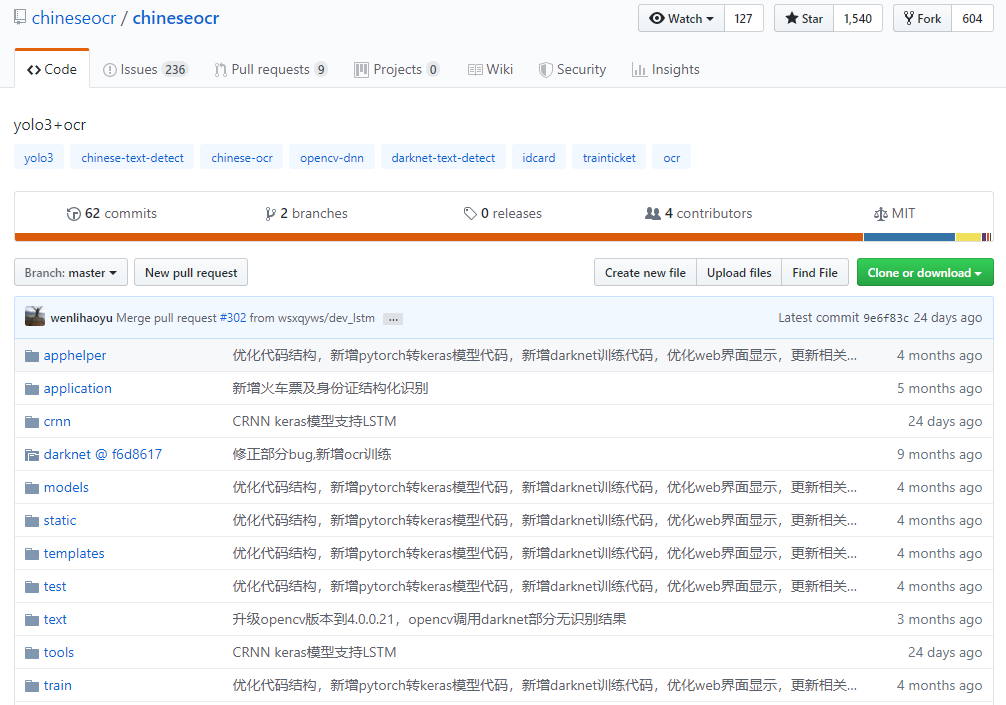Open the crnn row commit message 'CRNN keras模型支持LSTM'
1006x705 pixels.
pos(314,421)
